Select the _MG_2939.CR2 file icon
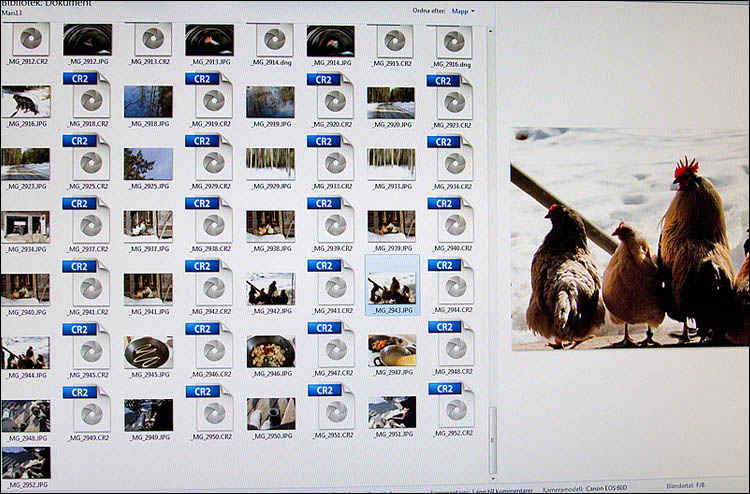Screen dimensions: 750x494 [x=331, y=220]
